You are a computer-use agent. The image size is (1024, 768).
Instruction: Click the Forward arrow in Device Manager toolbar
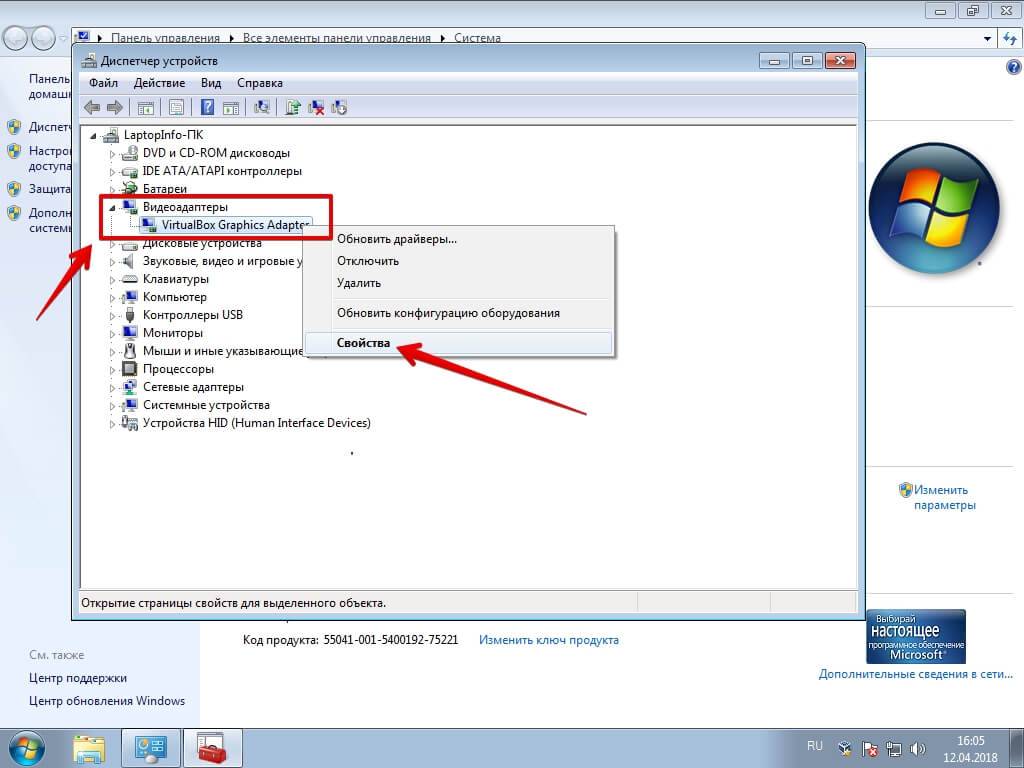pyautogui.click(x=114, y=107)
